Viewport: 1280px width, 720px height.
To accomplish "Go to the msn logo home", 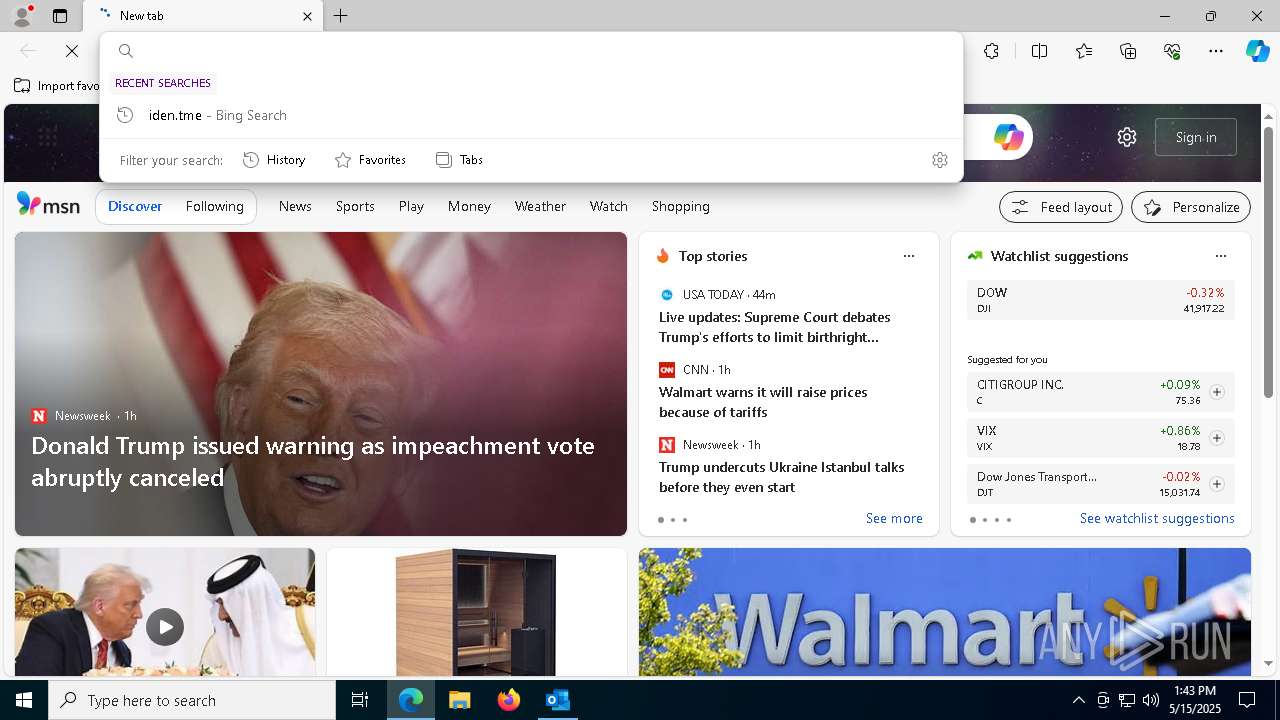I will click(48, 205).
